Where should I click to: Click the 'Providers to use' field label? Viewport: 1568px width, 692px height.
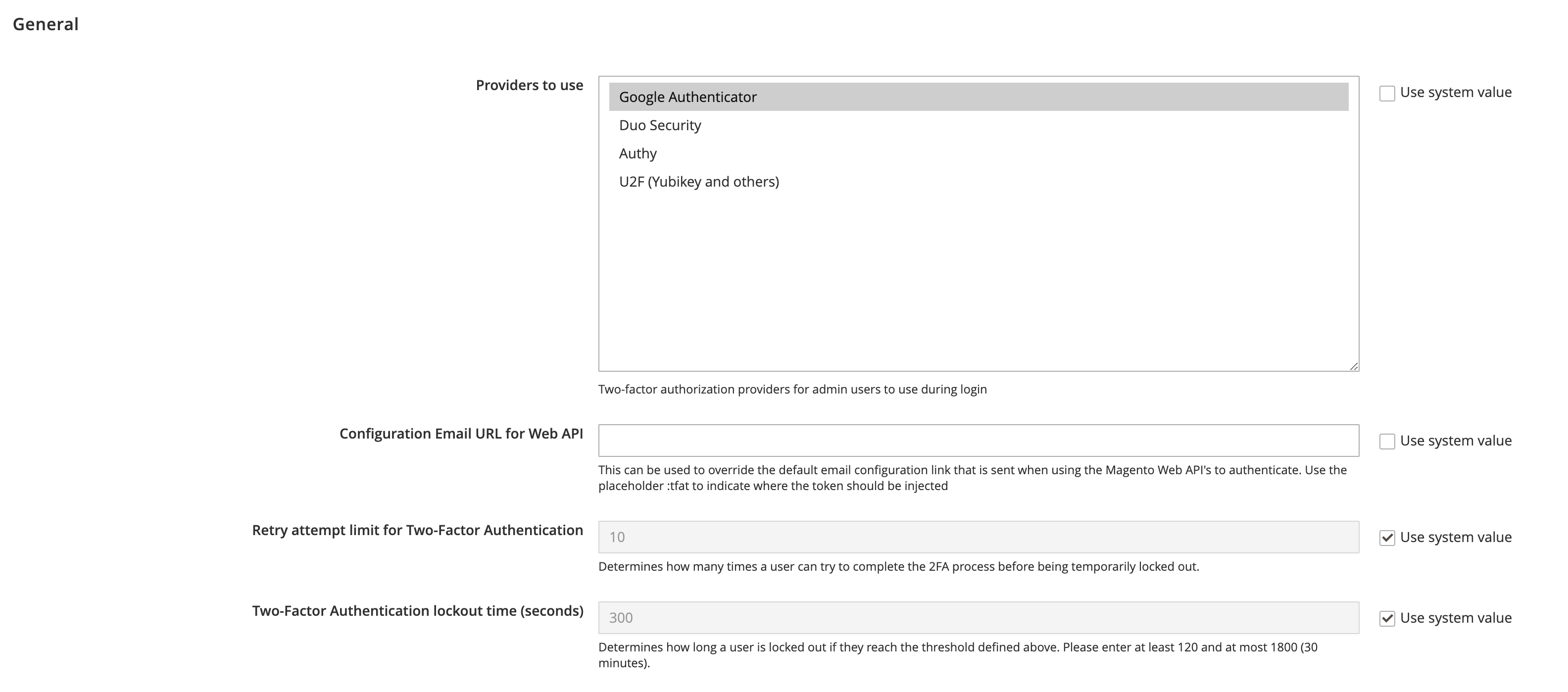click(529, 85)
